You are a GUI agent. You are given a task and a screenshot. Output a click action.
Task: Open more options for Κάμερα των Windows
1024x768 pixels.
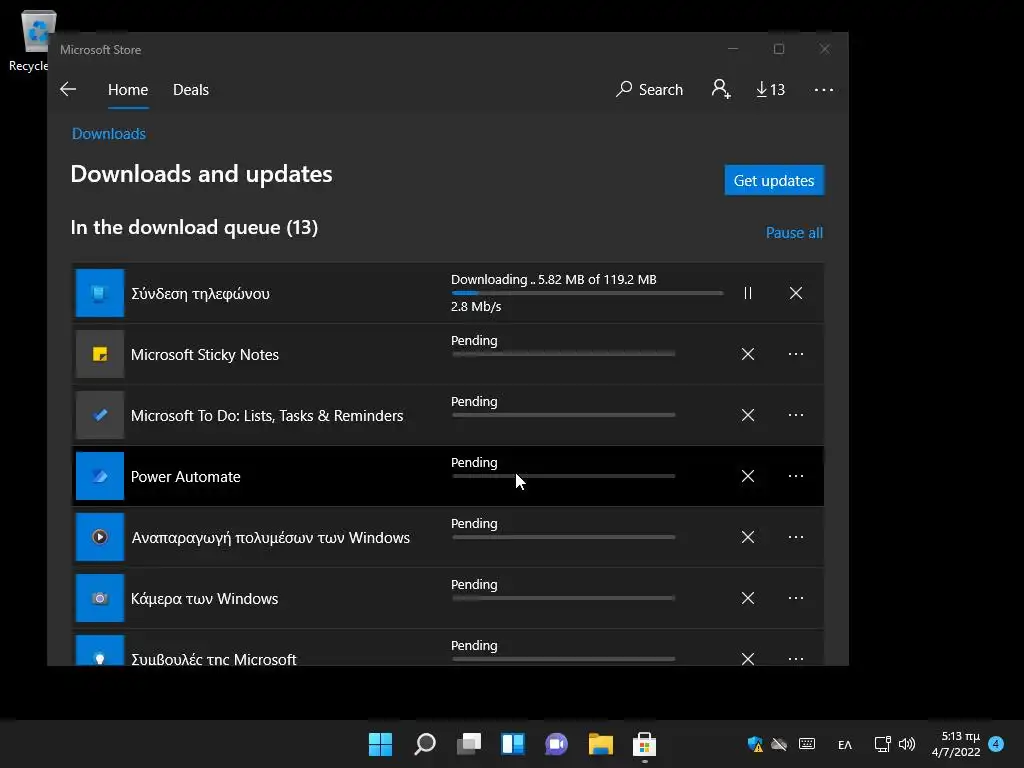pyautogui.click(x=795, y=598)
